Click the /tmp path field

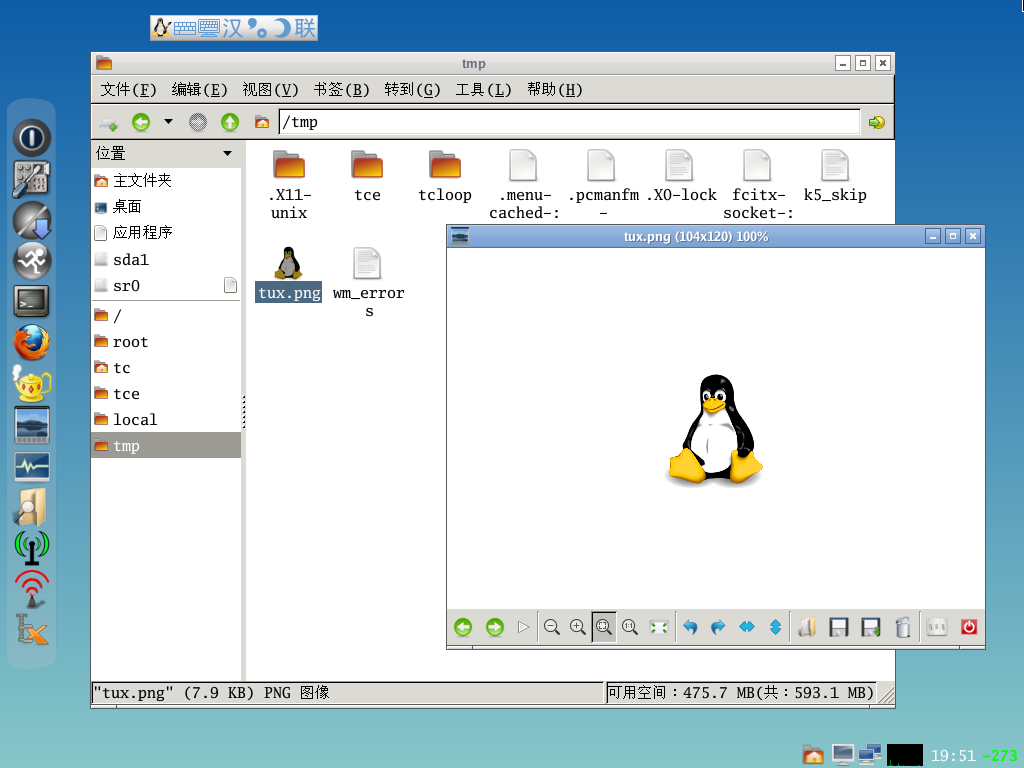pyautogui.click(x=569, y=122)
